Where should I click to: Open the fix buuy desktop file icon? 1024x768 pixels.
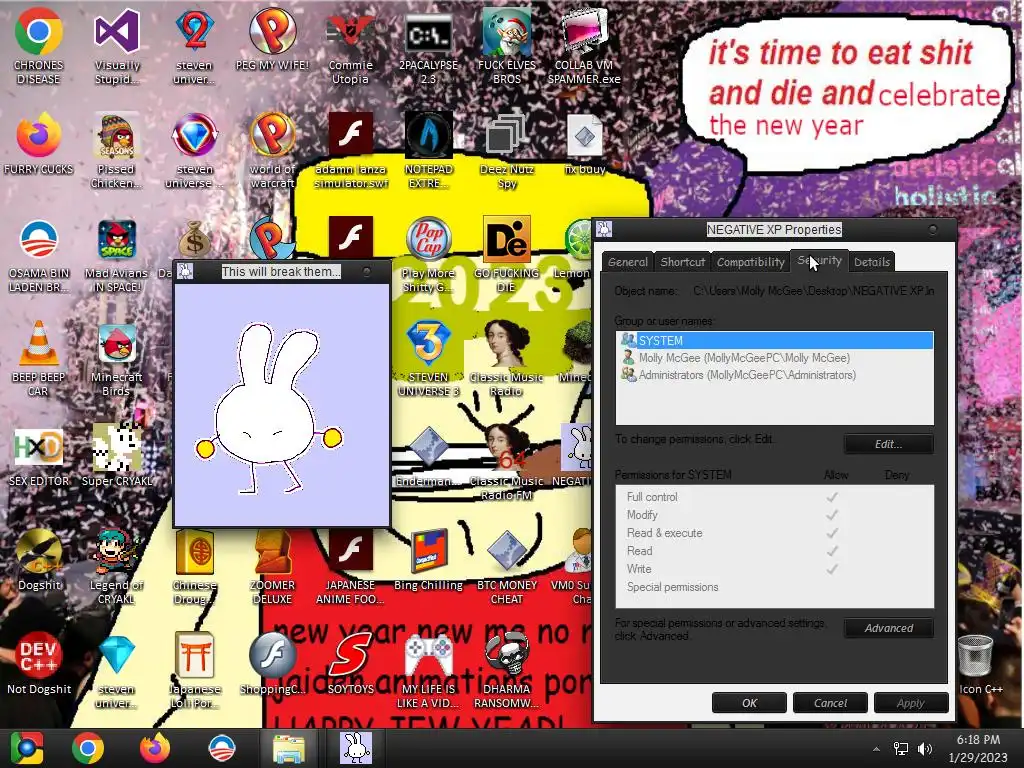point(584,144)
